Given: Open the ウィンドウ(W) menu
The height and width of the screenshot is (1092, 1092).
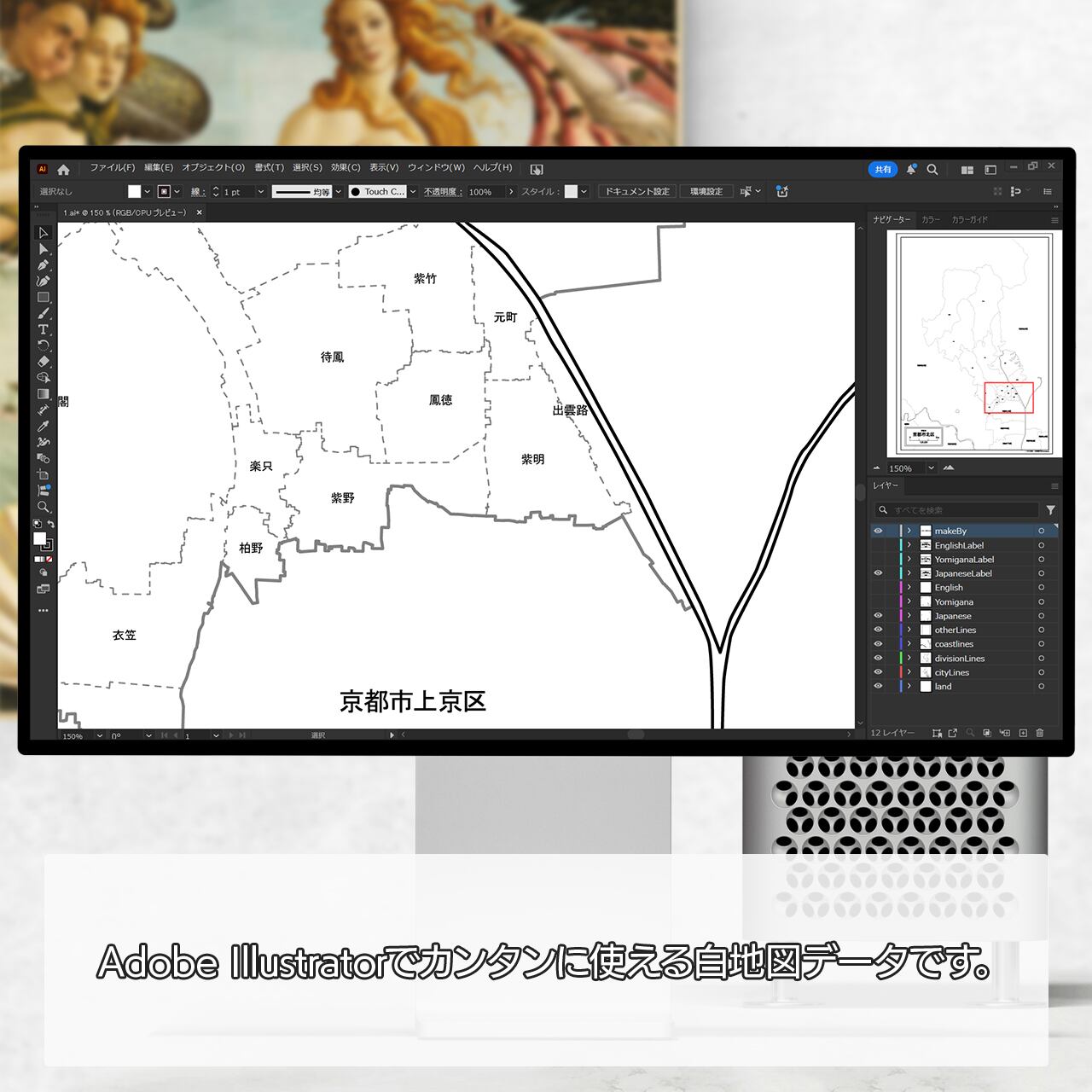Looking at the screenshot, I should point(436,168).
